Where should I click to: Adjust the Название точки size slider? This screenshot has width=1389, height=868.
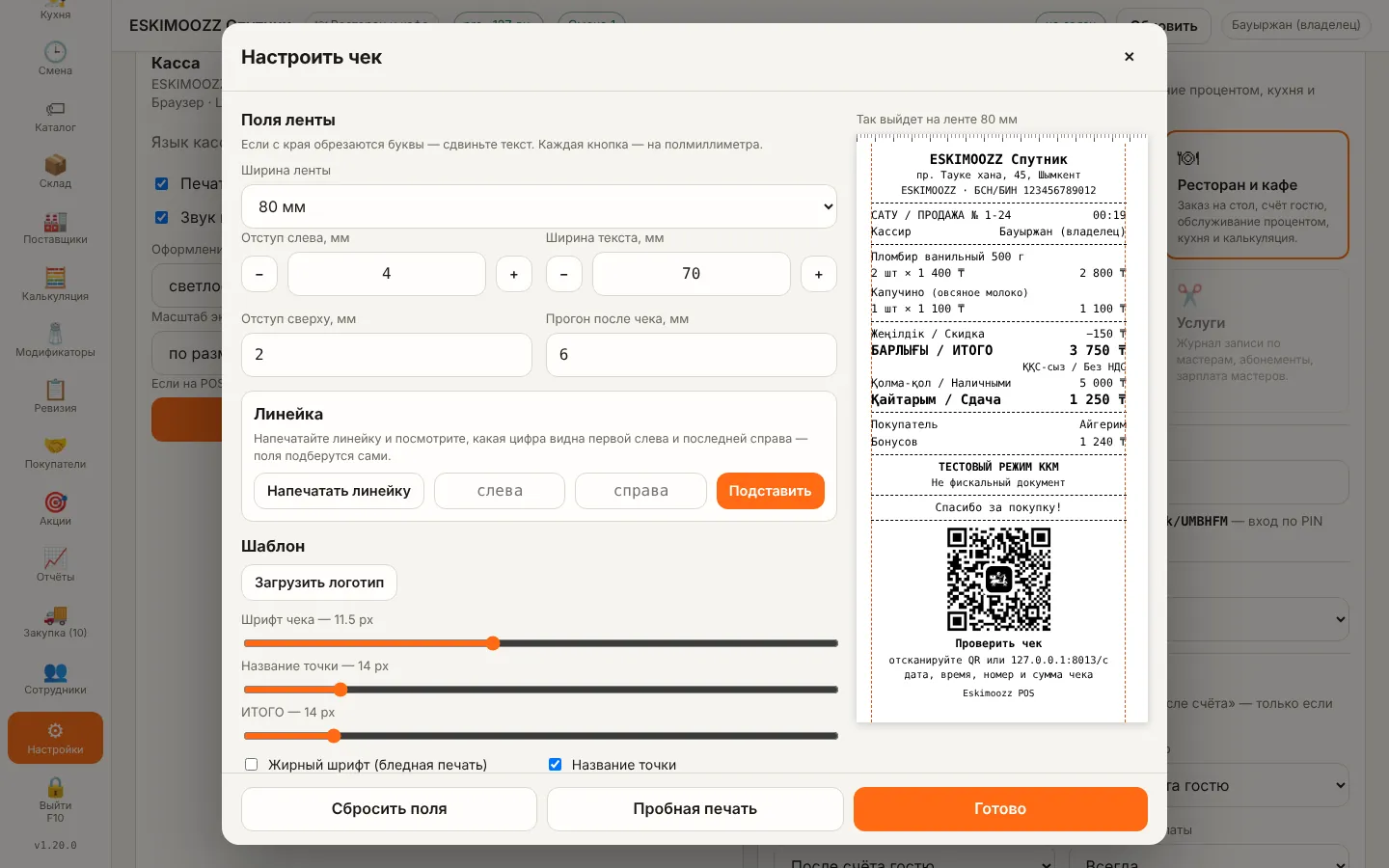[540, 690]
